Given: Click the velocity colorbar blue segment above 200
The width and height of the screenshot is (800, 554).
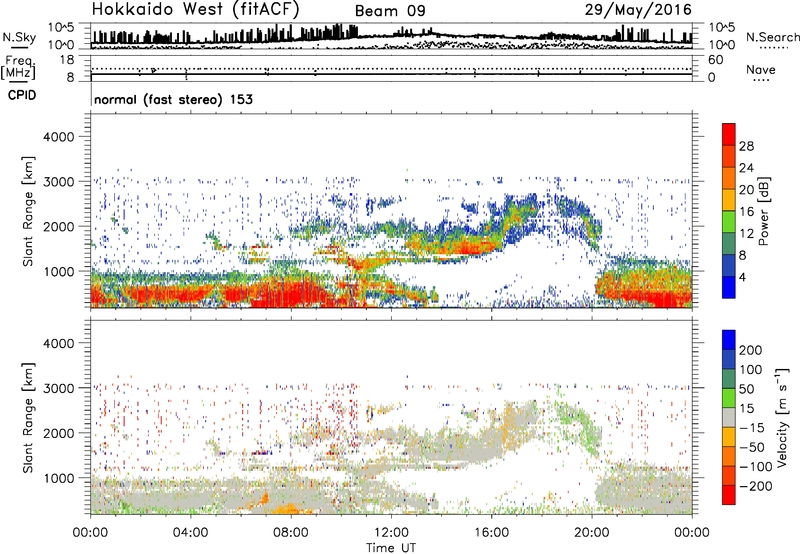Looking at the screenshot, I should [729, 340].
